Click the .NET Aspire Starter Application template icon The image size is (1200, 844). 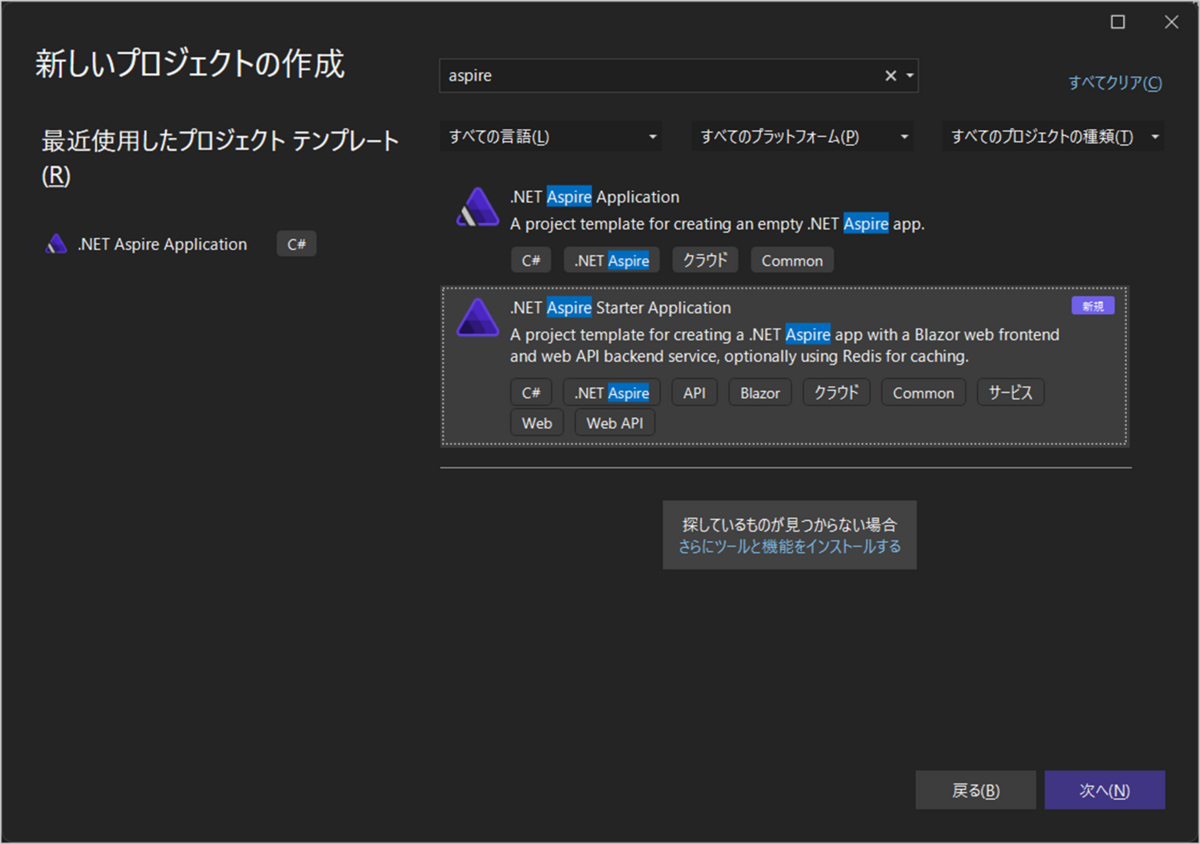477,317
